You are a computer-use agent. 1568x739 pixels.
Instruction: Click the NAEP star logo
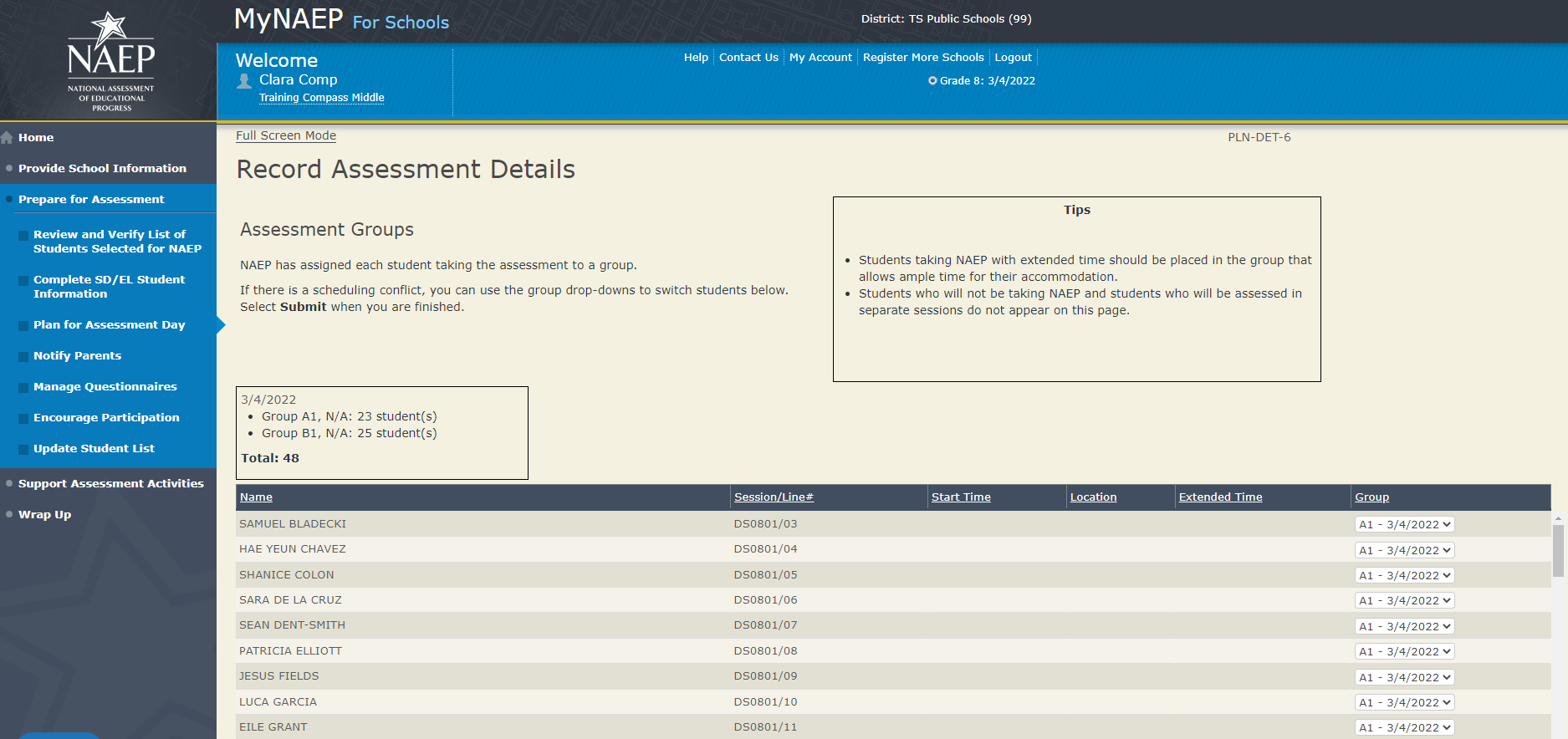coord(110,60)
